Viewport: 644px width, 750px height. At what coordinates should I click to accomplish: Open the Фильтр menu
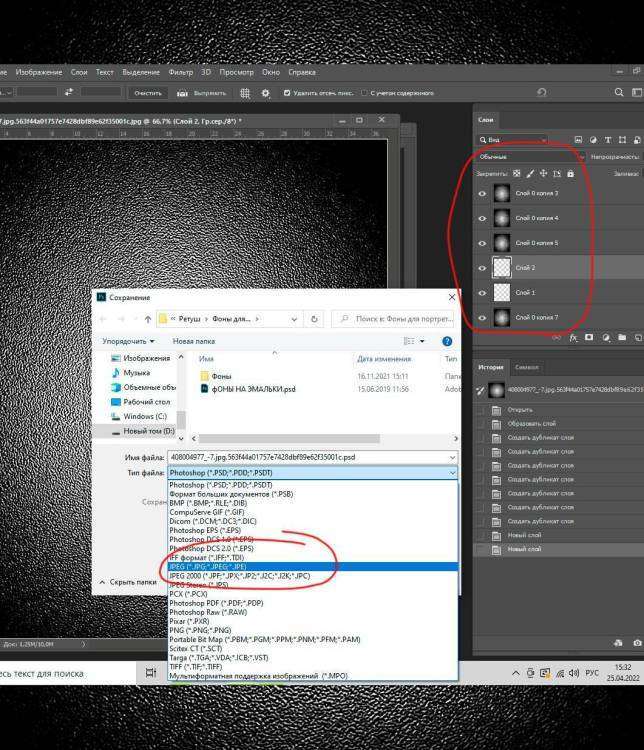pyautogui.click(x=181, y=72)
